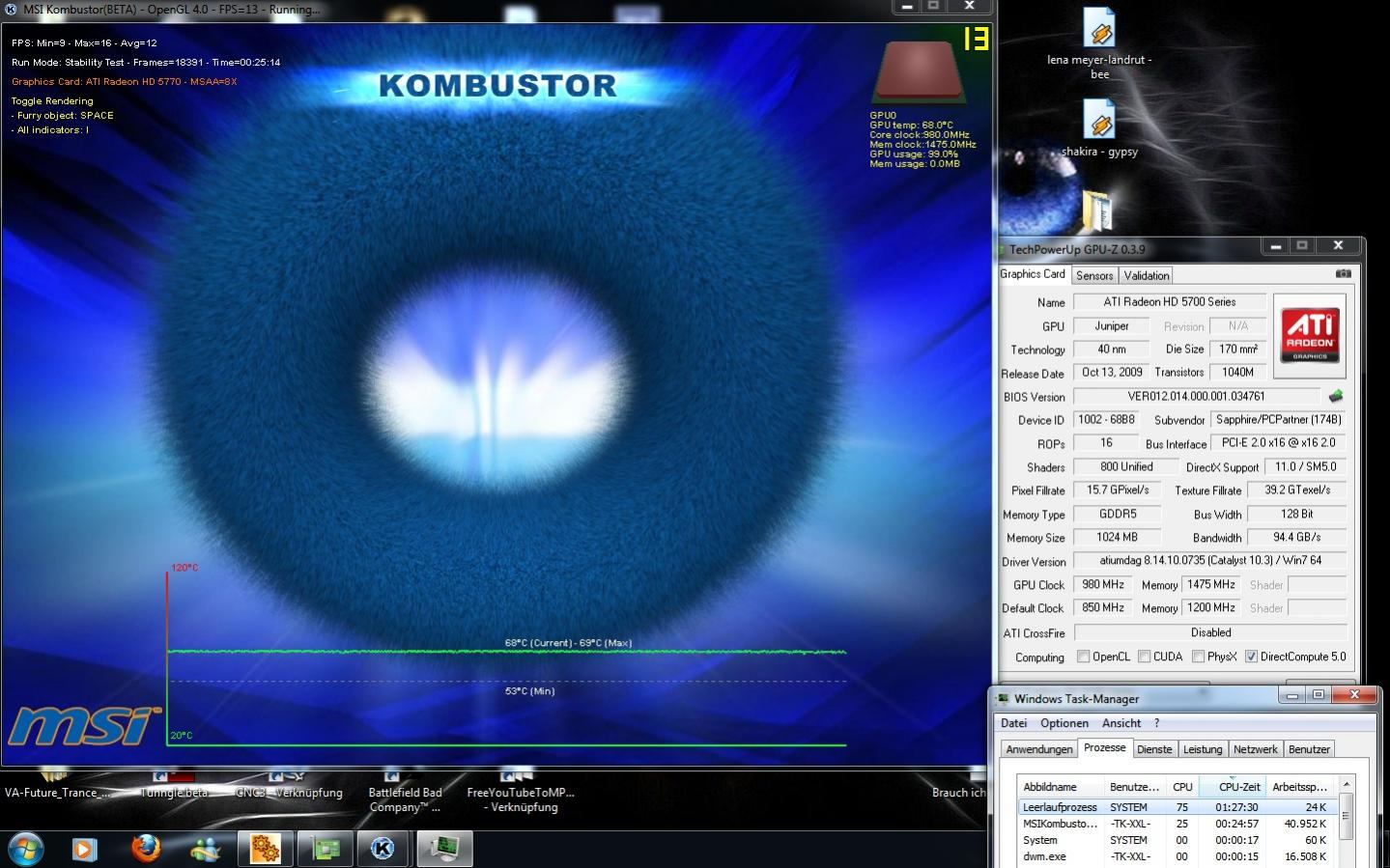Enable the PhysX checkbox in GPU-Z
The image size is (1390, 868).
click(1198, 657)
